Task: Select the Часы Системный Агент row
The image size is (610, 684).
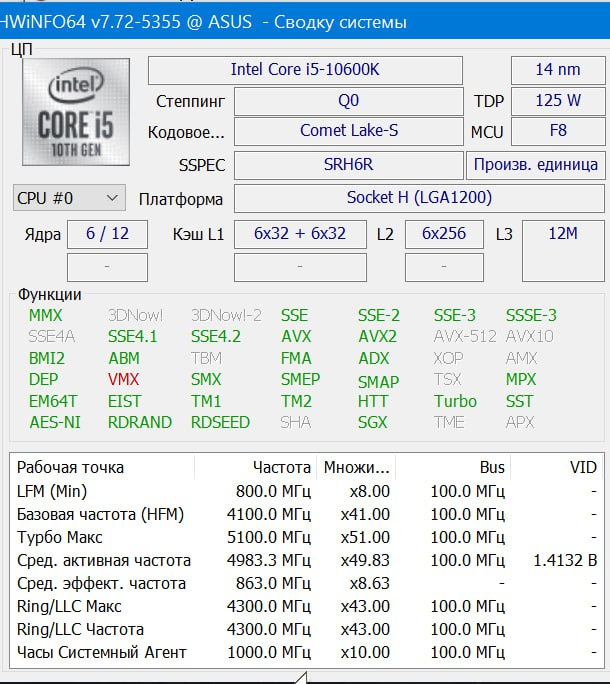Action: pos(307,653)
